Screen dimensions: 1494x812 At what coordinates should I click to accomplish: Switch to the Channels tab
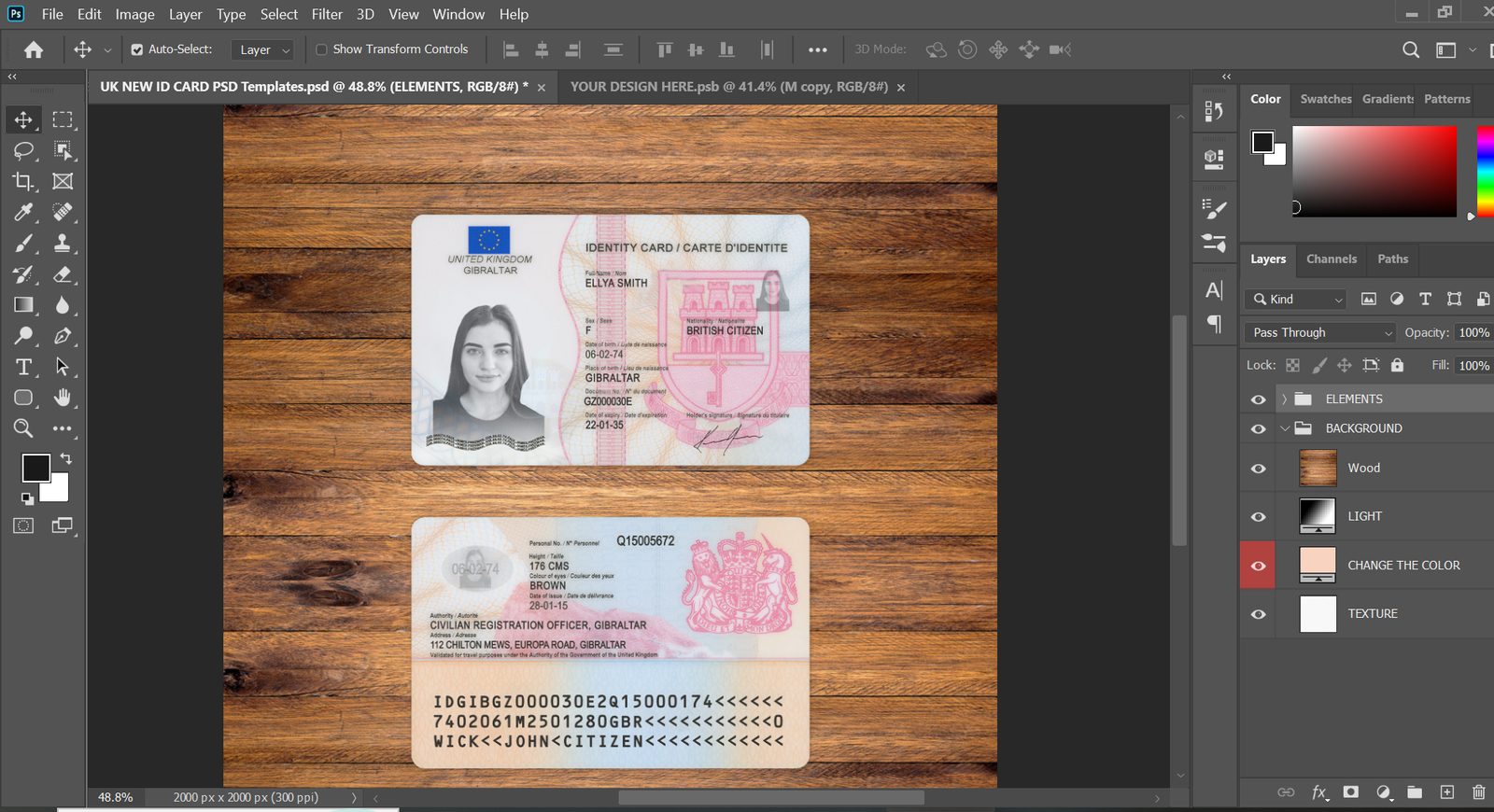click(x=1331, y=259)
